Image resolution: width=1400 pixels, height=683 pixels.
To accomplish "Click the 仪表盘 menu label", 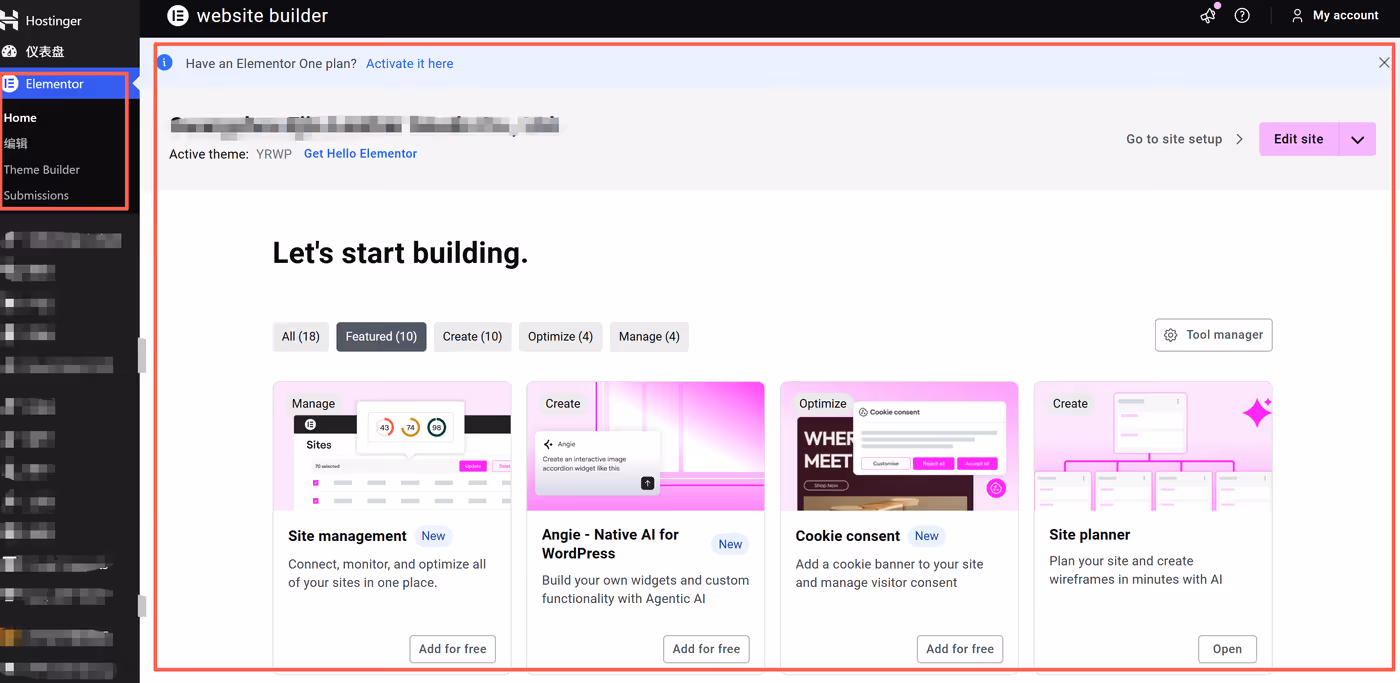I will pyautogui.click(x=45, y=51).
